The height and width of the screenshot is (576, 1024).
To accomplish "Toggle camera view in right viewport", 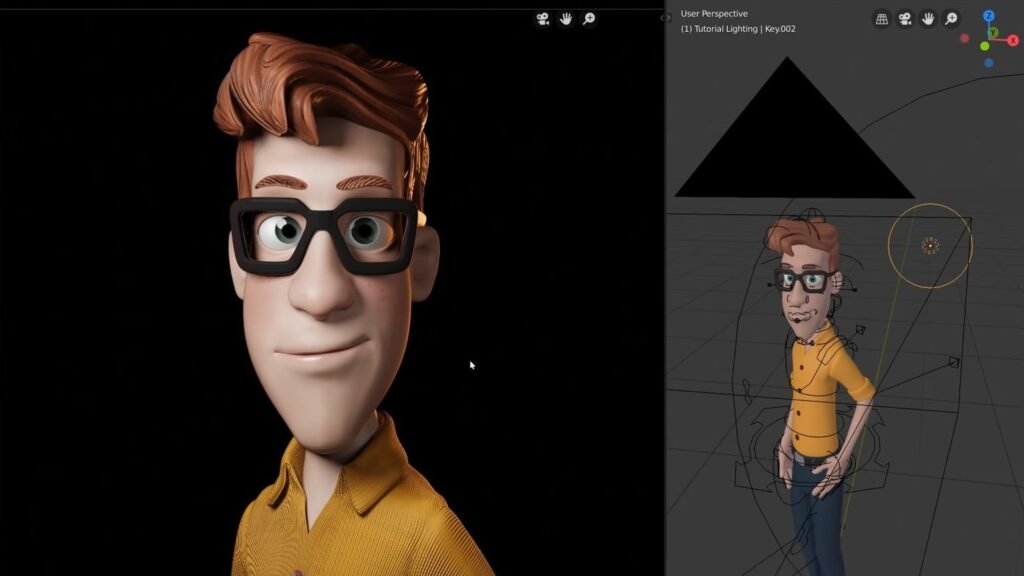I will (905, 18).
